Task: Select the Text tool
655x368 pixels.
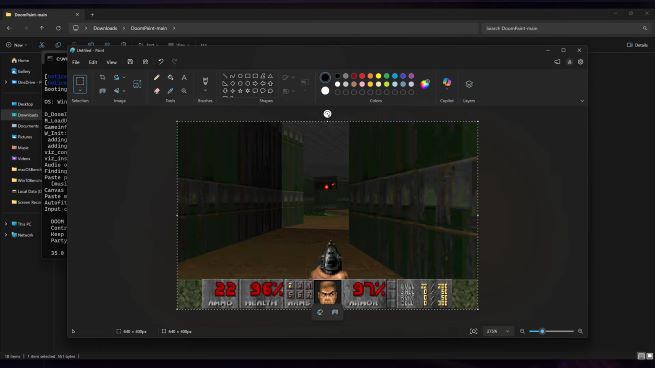Action: [184, 78]
